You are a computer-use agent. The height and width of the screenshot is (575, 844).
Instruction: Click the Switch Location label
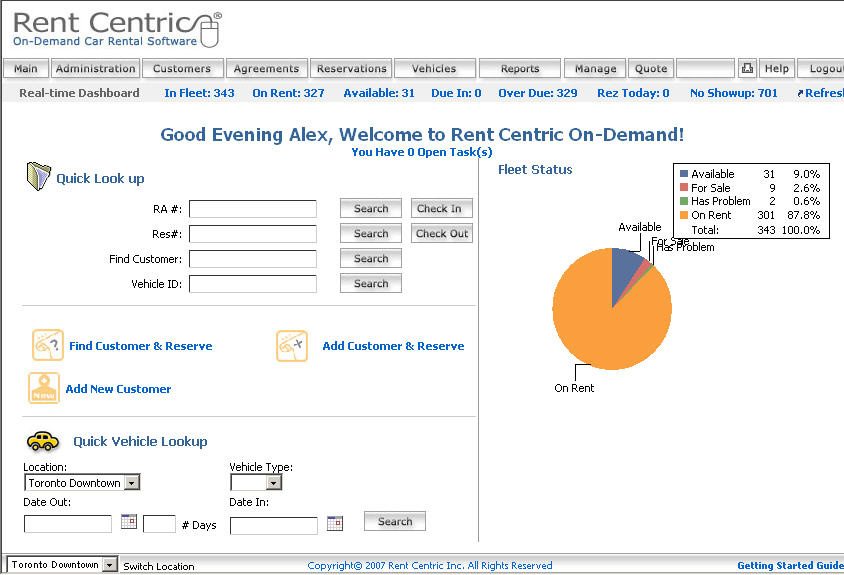click(159, 566)
